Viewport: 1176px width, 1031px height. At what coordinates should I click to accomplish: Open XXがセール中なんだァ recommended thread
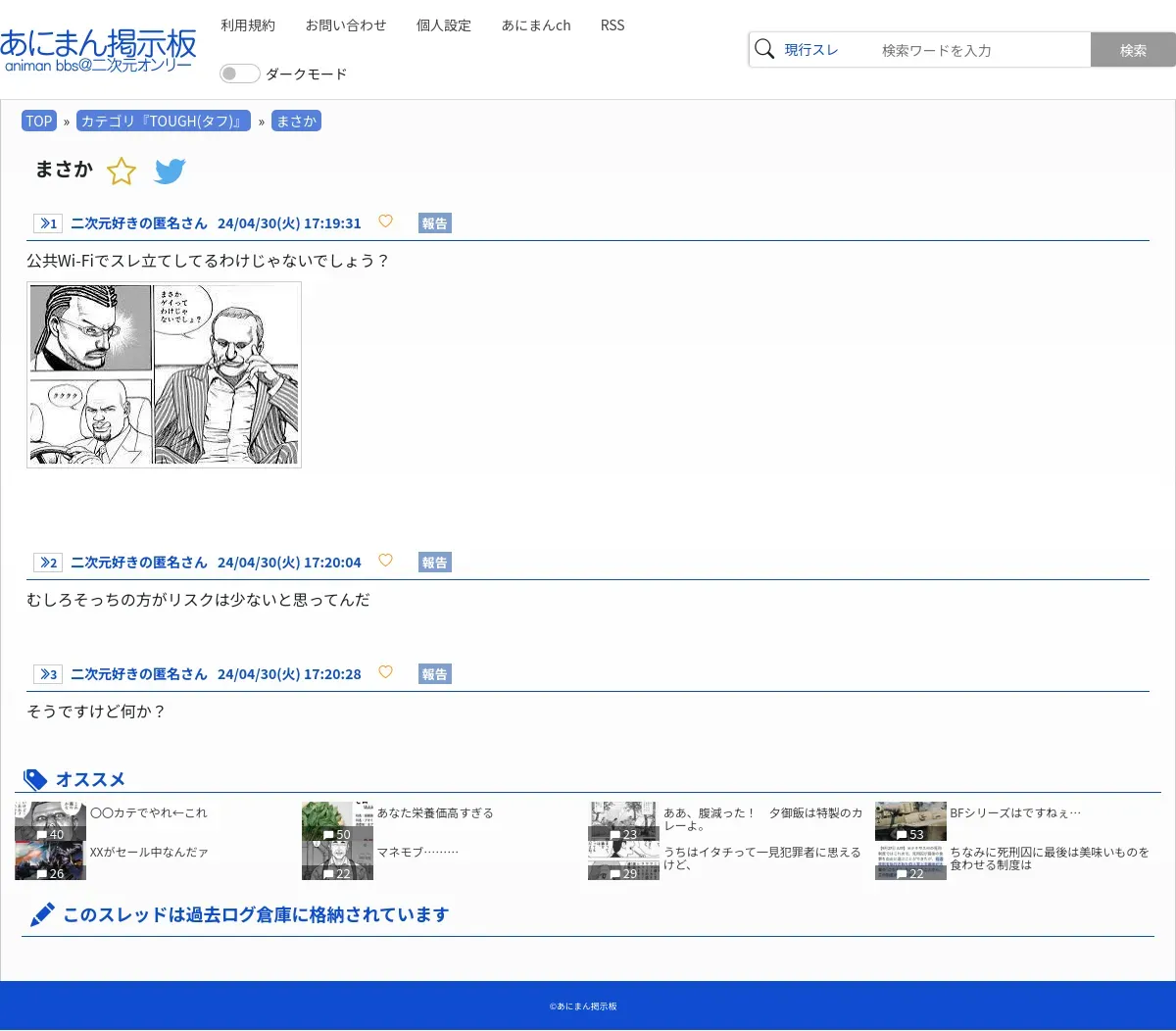coord(149,853)
